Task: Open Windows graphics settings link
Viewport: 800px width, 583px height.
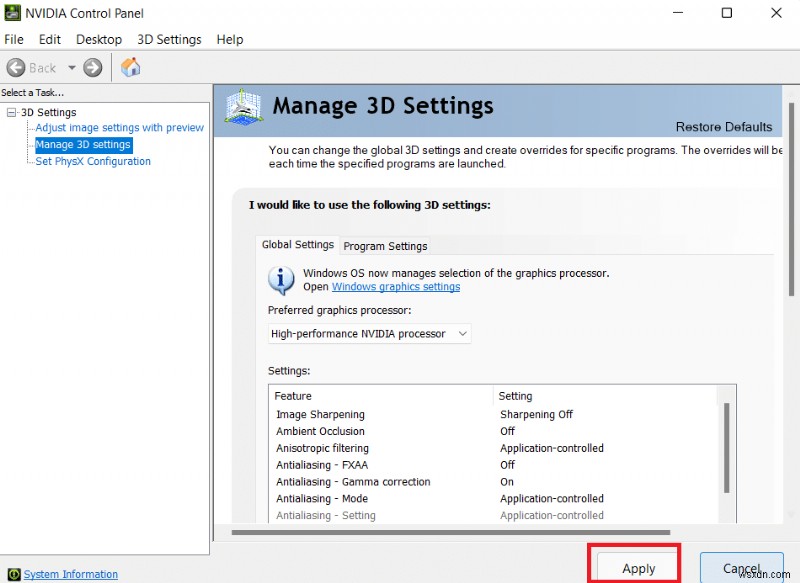Action: [x=396, y=286]
